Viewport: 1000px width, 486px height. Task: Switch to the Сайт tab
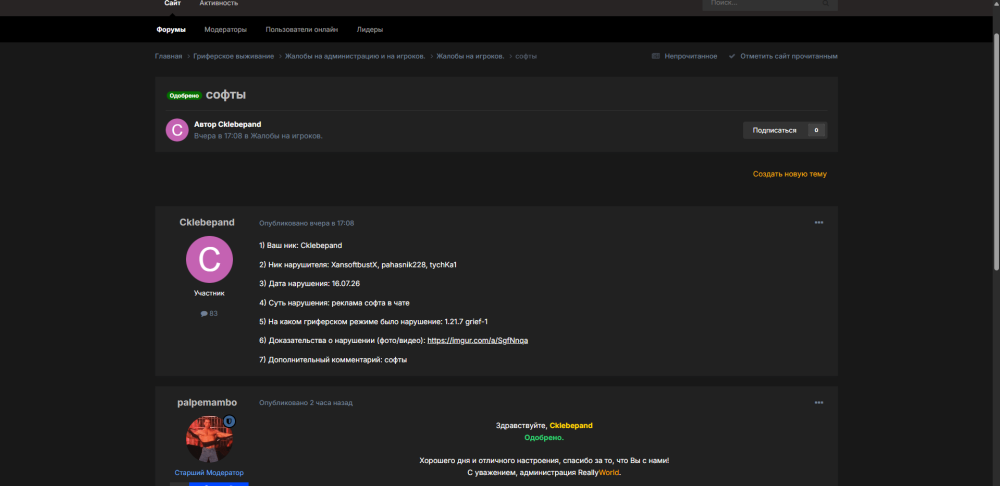(172, 3)
